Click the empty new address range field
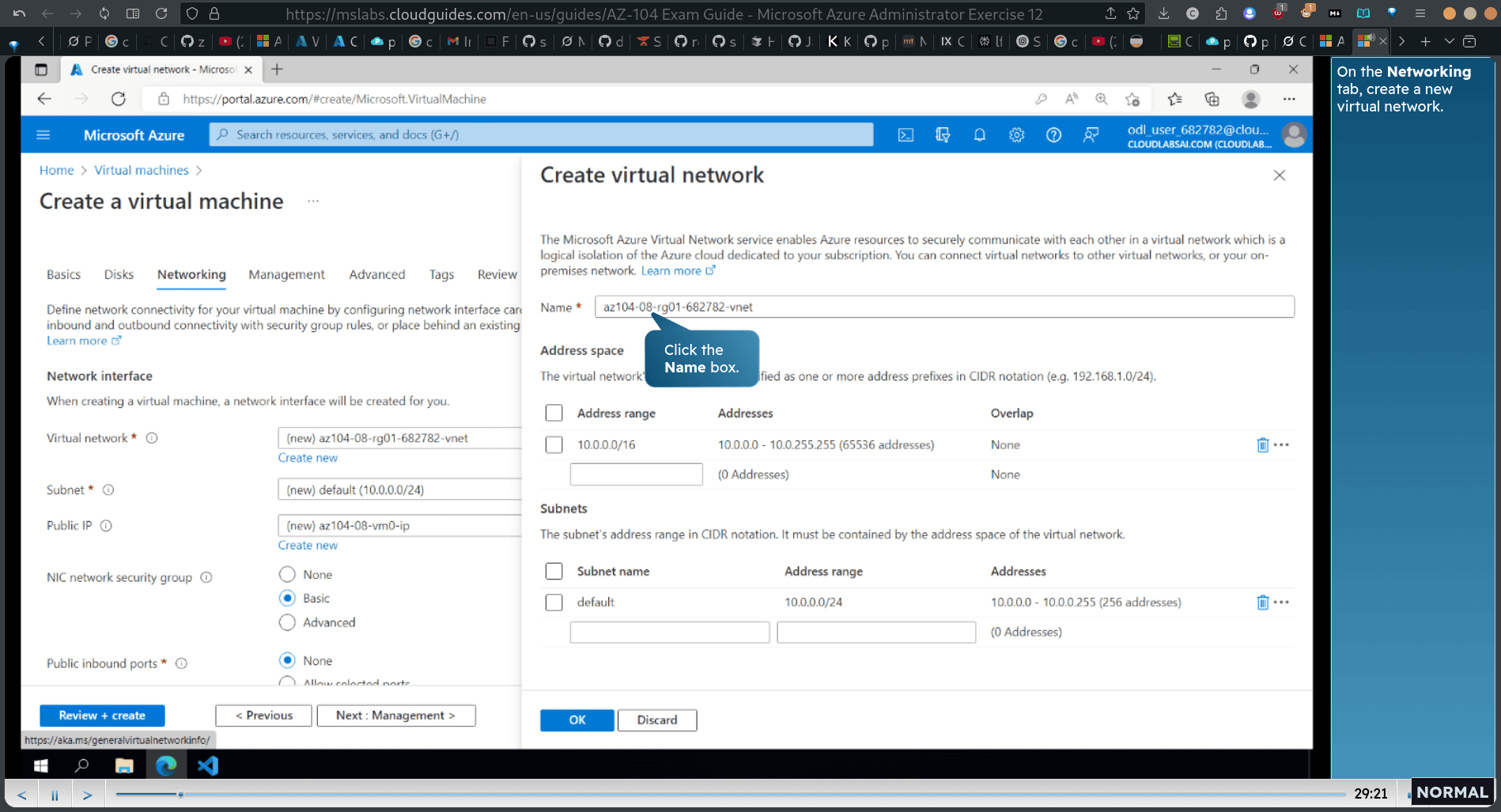1501x812 pixels. (636, 474)
